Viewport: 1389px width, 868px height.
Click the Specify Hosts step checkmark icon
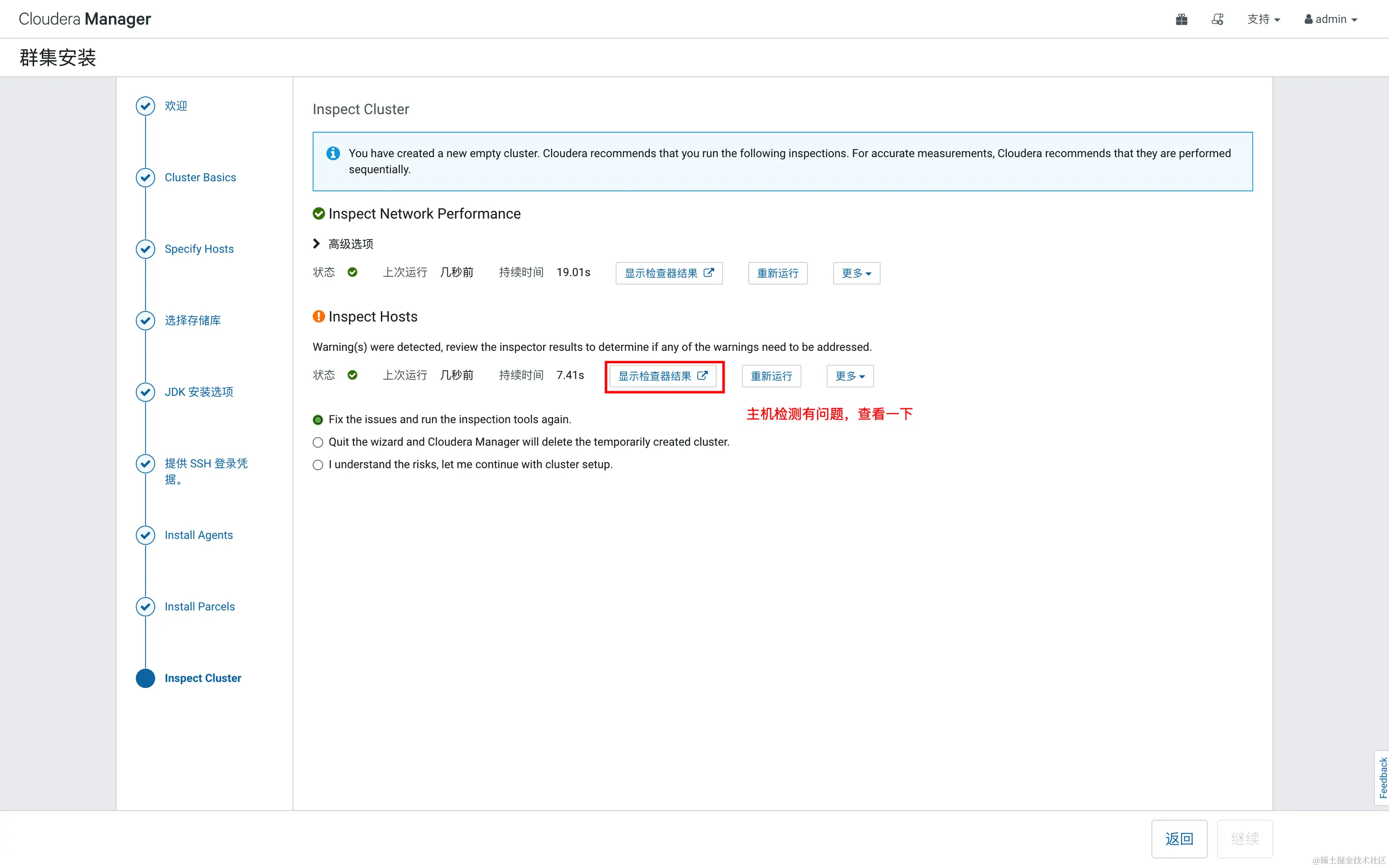click(145, 248)
